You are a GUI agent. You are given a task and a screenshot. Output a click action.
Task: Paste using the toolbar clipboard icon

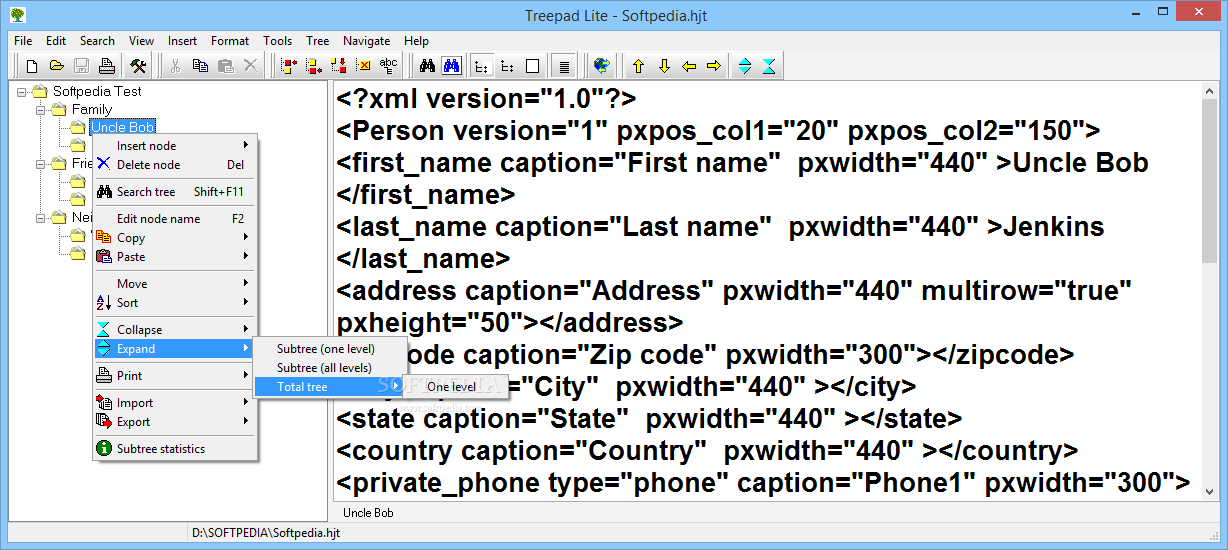point(225,66)
